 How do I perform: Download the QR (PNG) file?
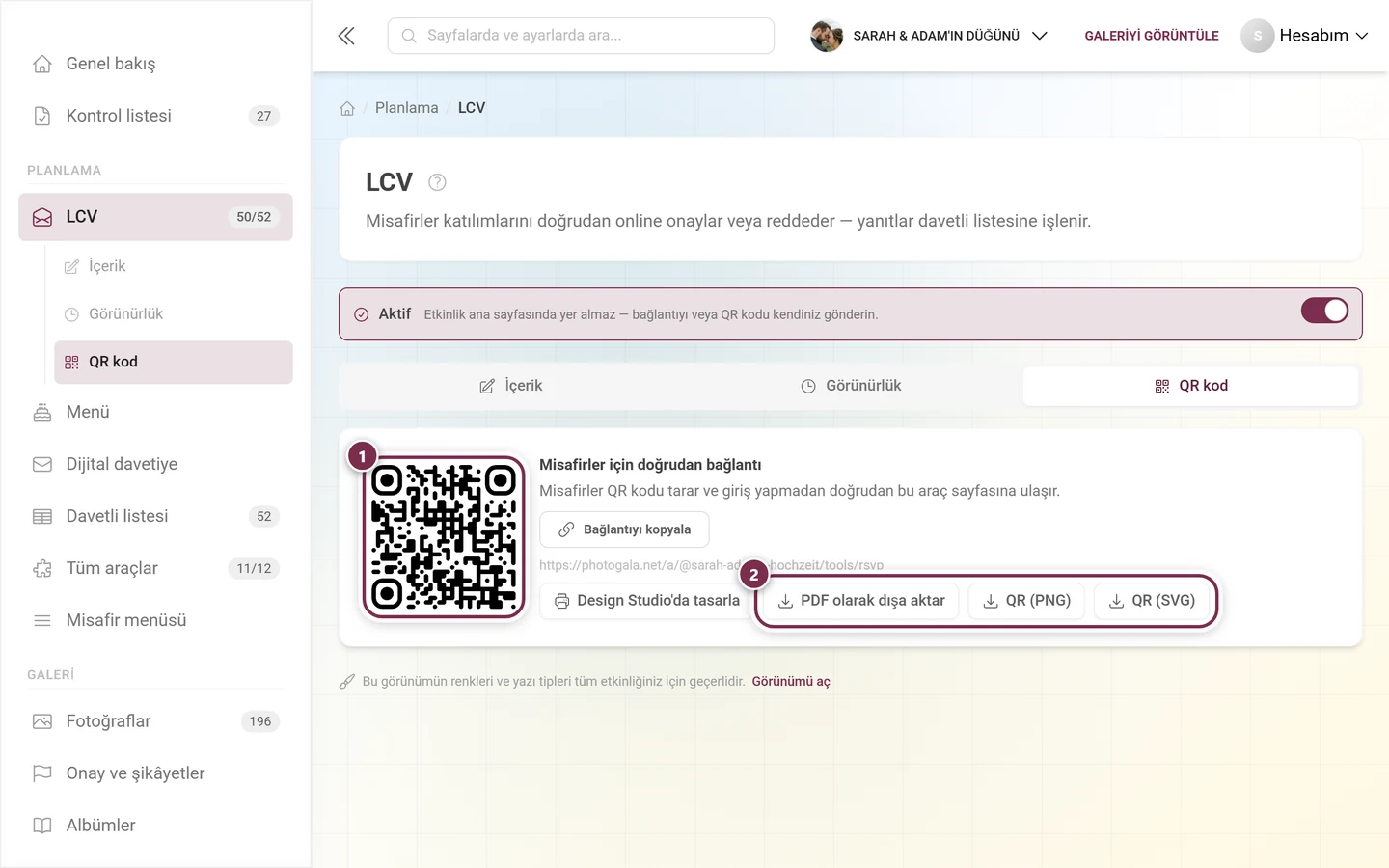coord(1026,601)
